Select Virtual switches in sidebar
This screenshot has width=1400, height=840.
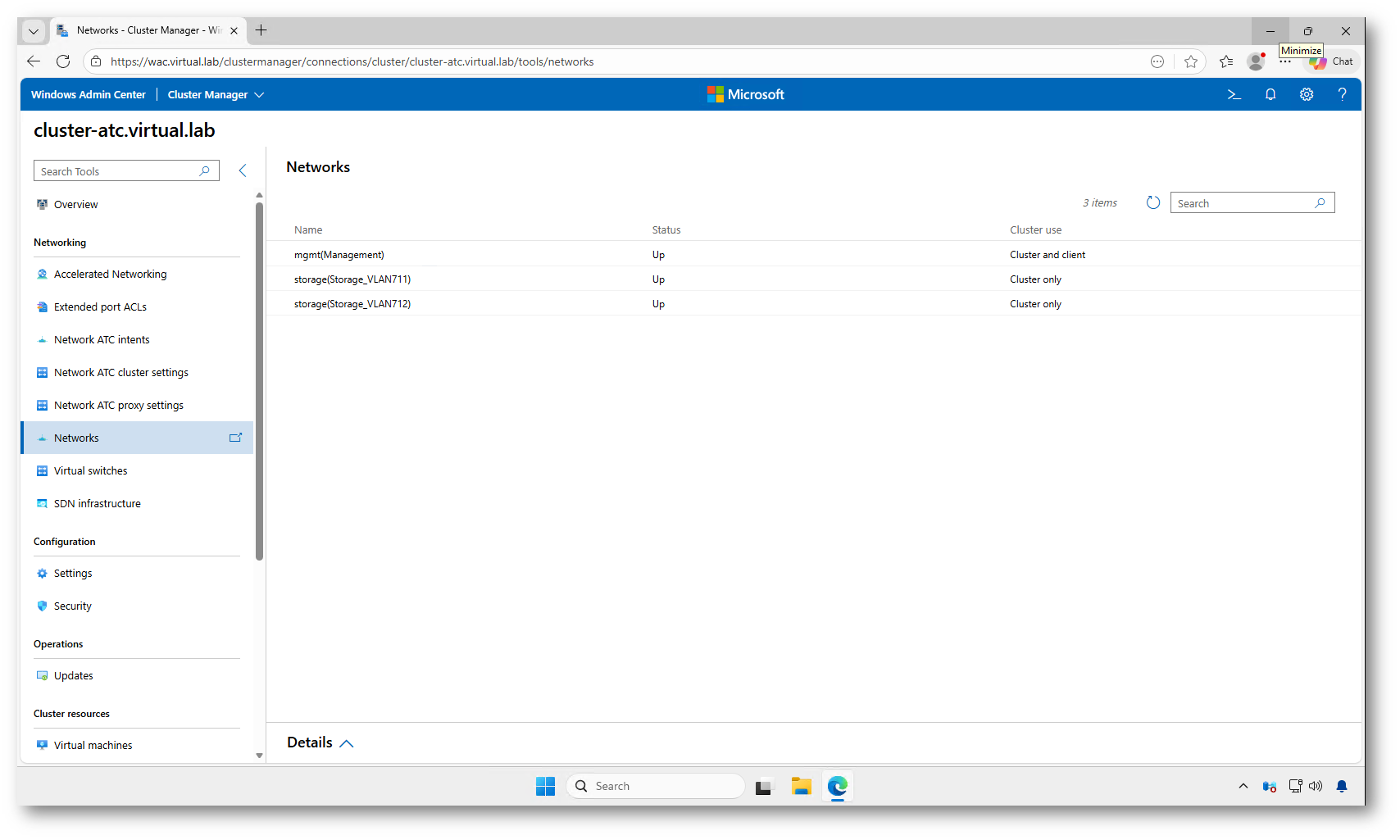coord(91,471)
